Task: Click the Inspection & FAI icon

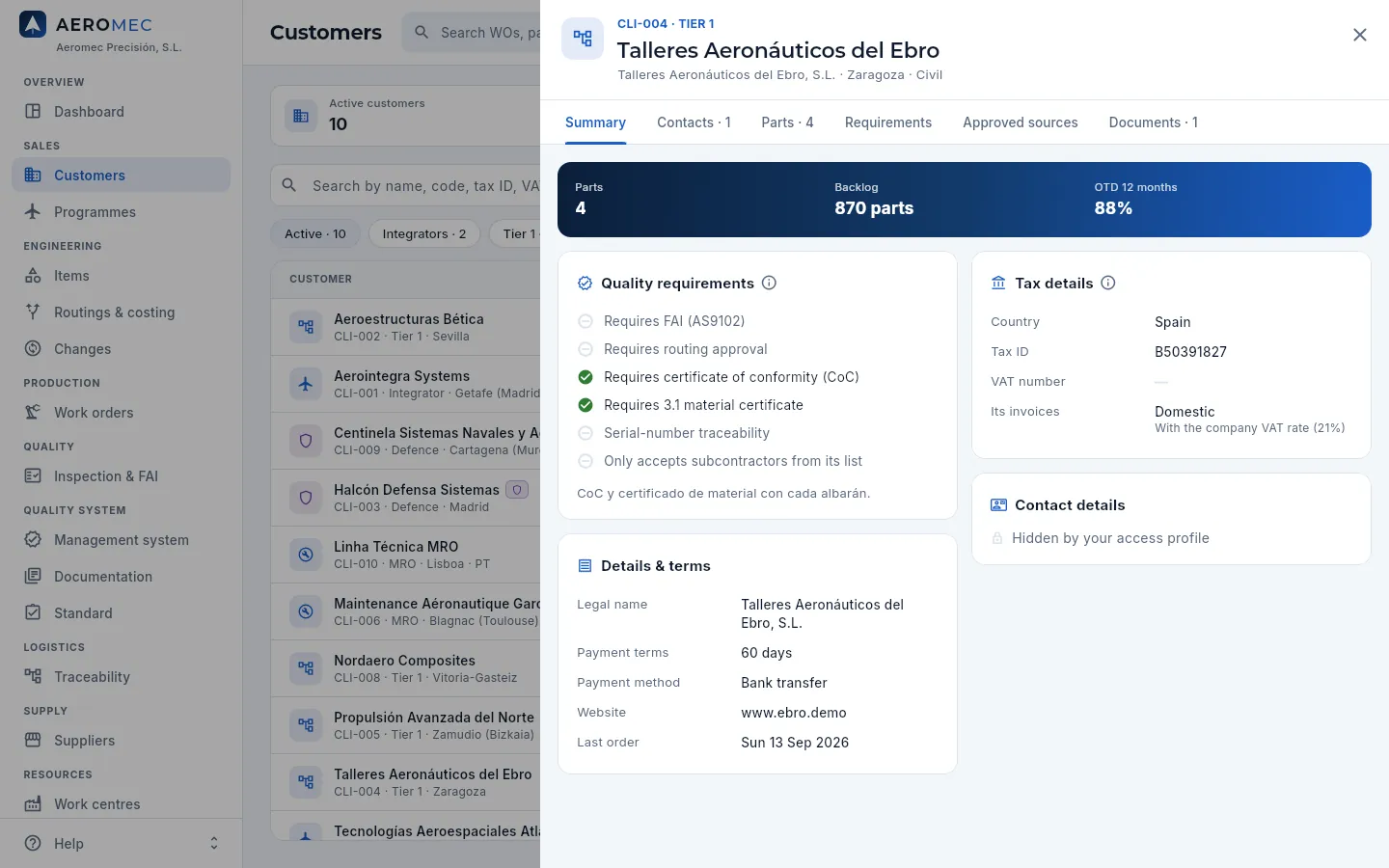Action: click(x=33, y=475)
